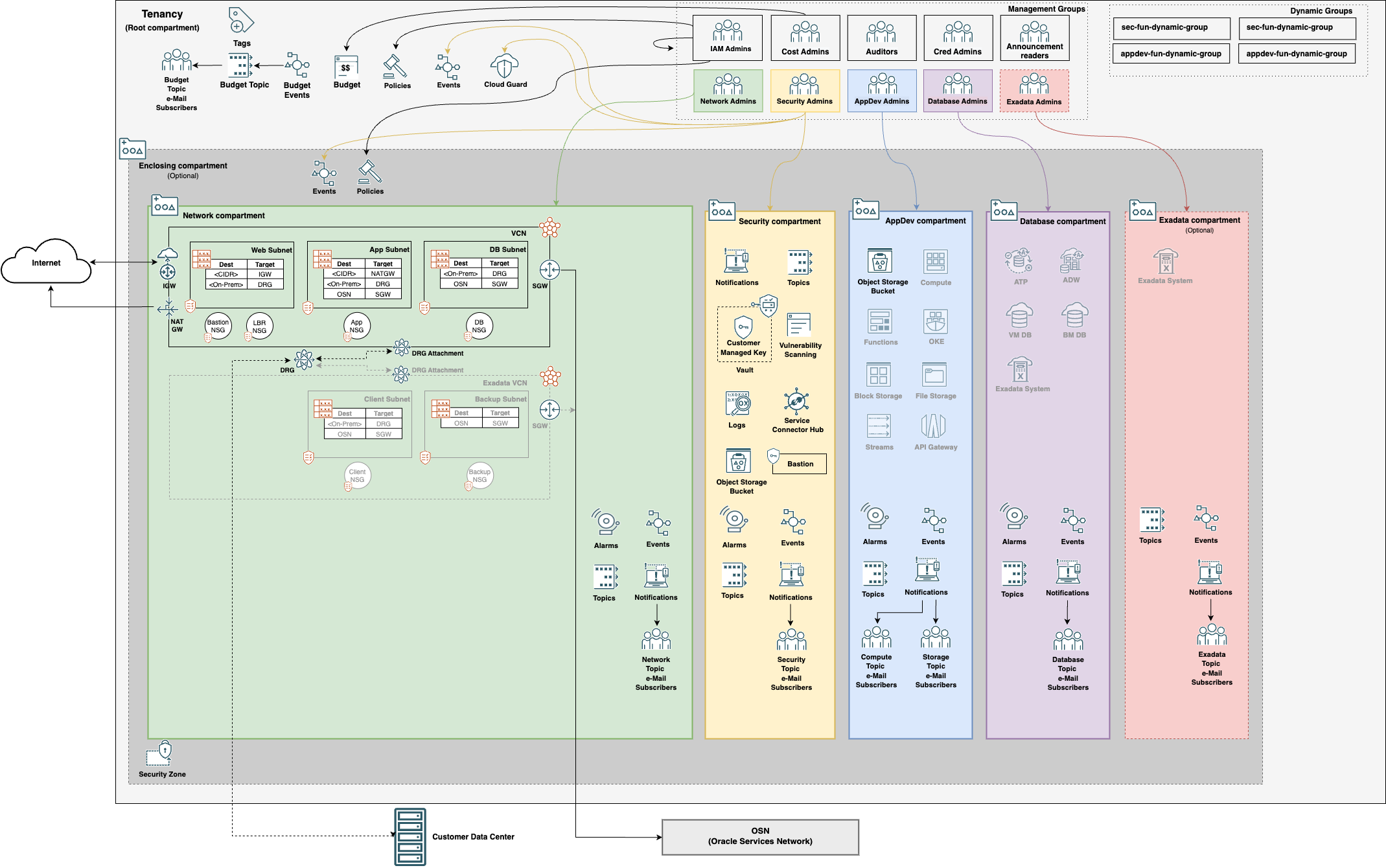Image resolution: width=1386 pixels, height=868 pixels.
Task: Select the Bastion box in Security compartment
Action: 800,464
